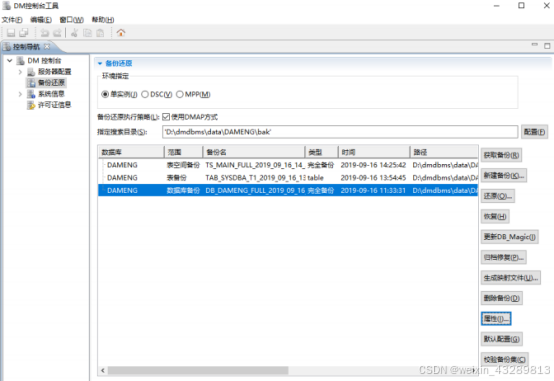Select the TAB_SYSDBA_T1 backup name cell

click(x=255, y=178)
